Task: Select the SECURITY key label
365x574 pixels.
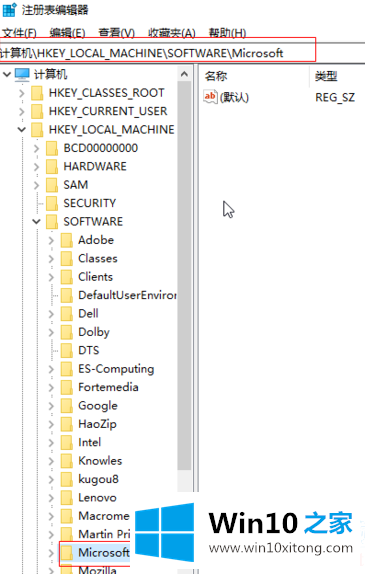Action: click(x=90, y=203)
